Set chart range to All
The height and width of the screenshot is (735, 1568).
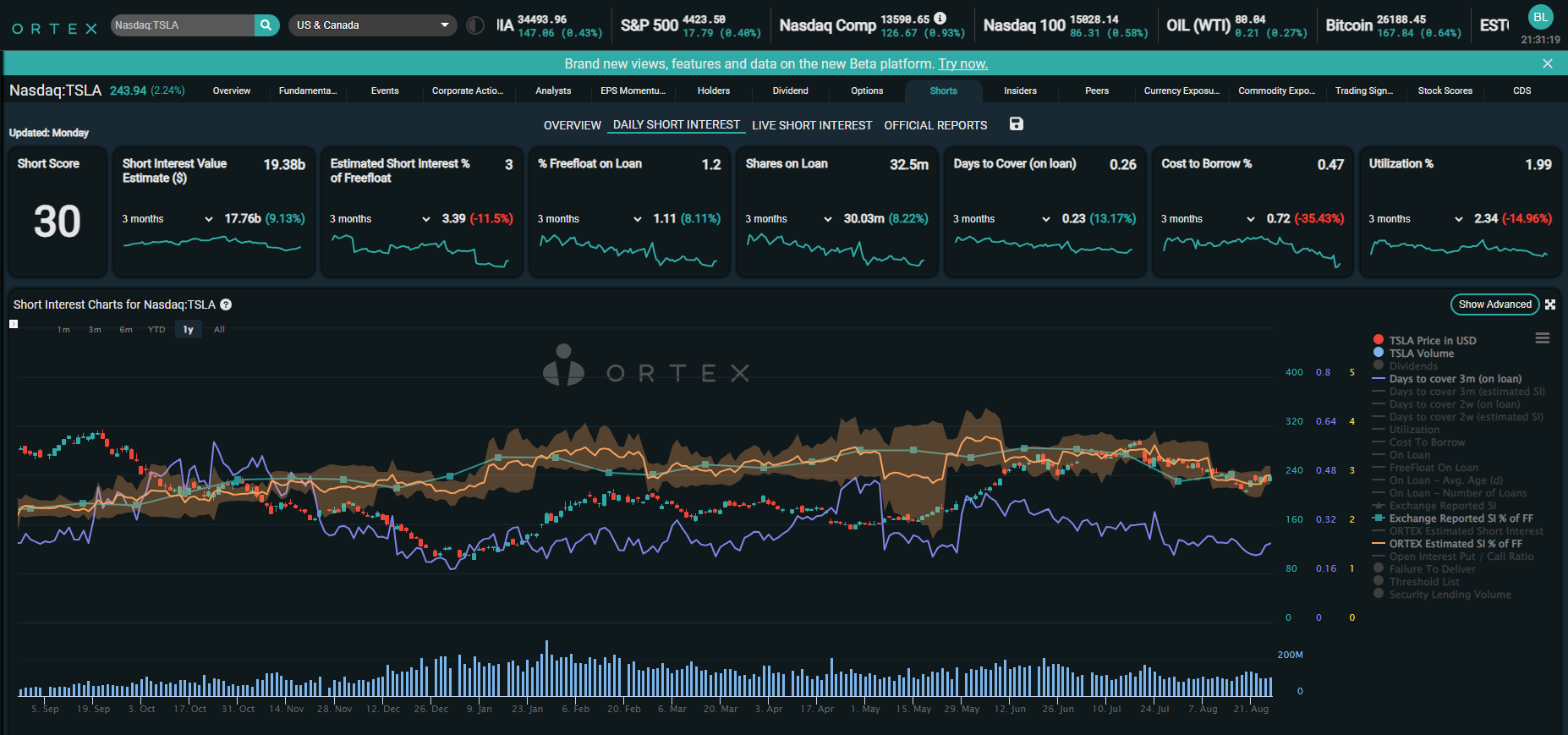(219, 330)
